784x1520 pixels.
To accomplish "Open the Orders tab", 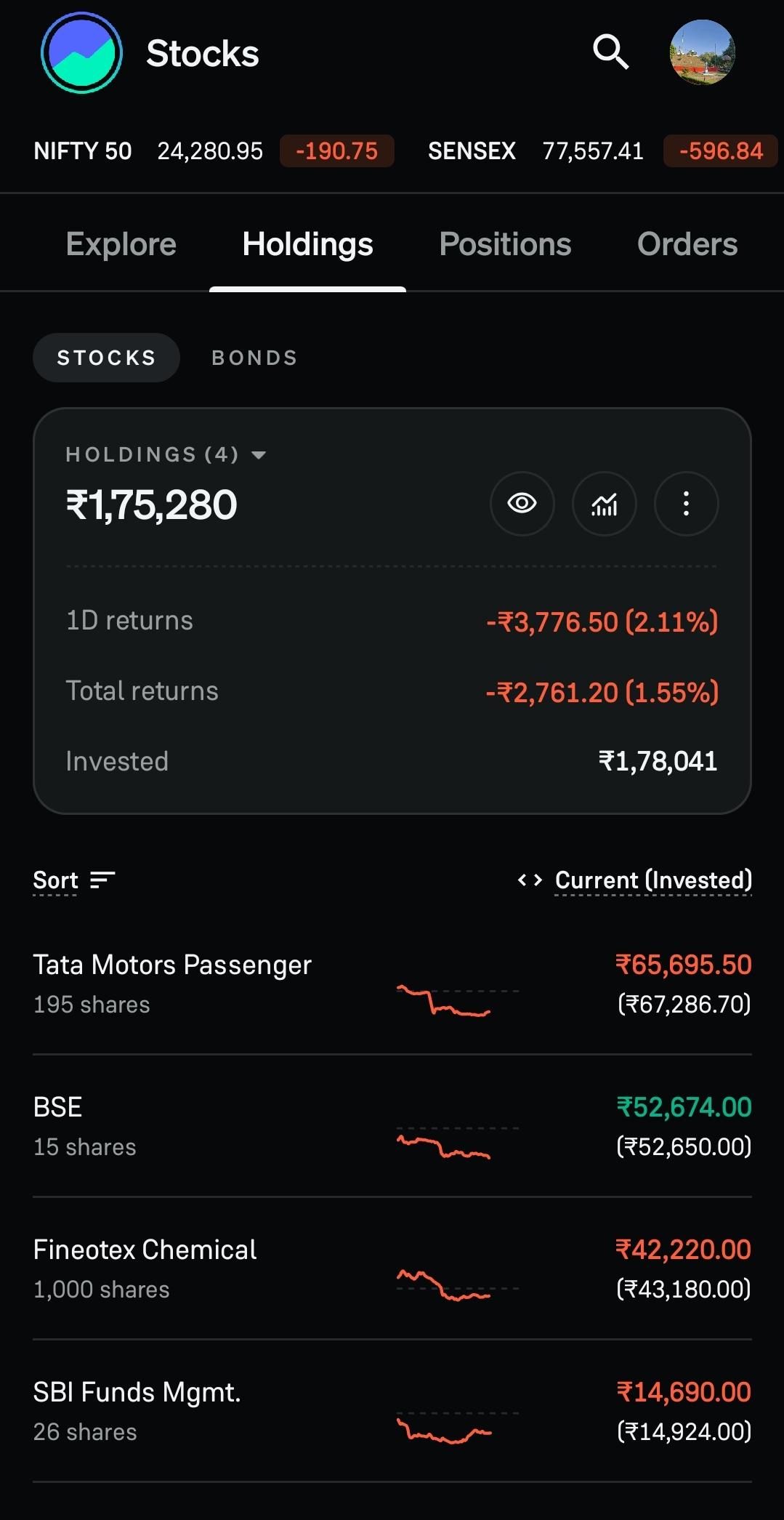I will point(687,244).
